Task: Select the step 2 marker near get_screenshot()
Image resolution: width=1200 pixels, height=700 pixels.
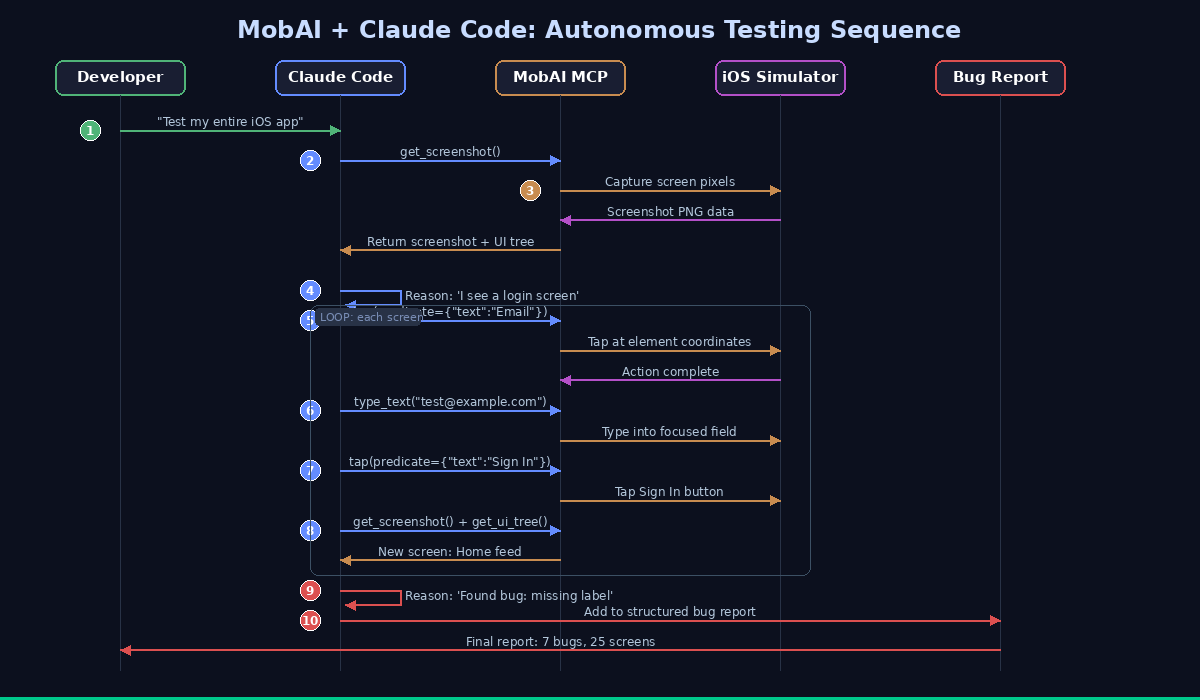Action: click(x=310, y=161)
